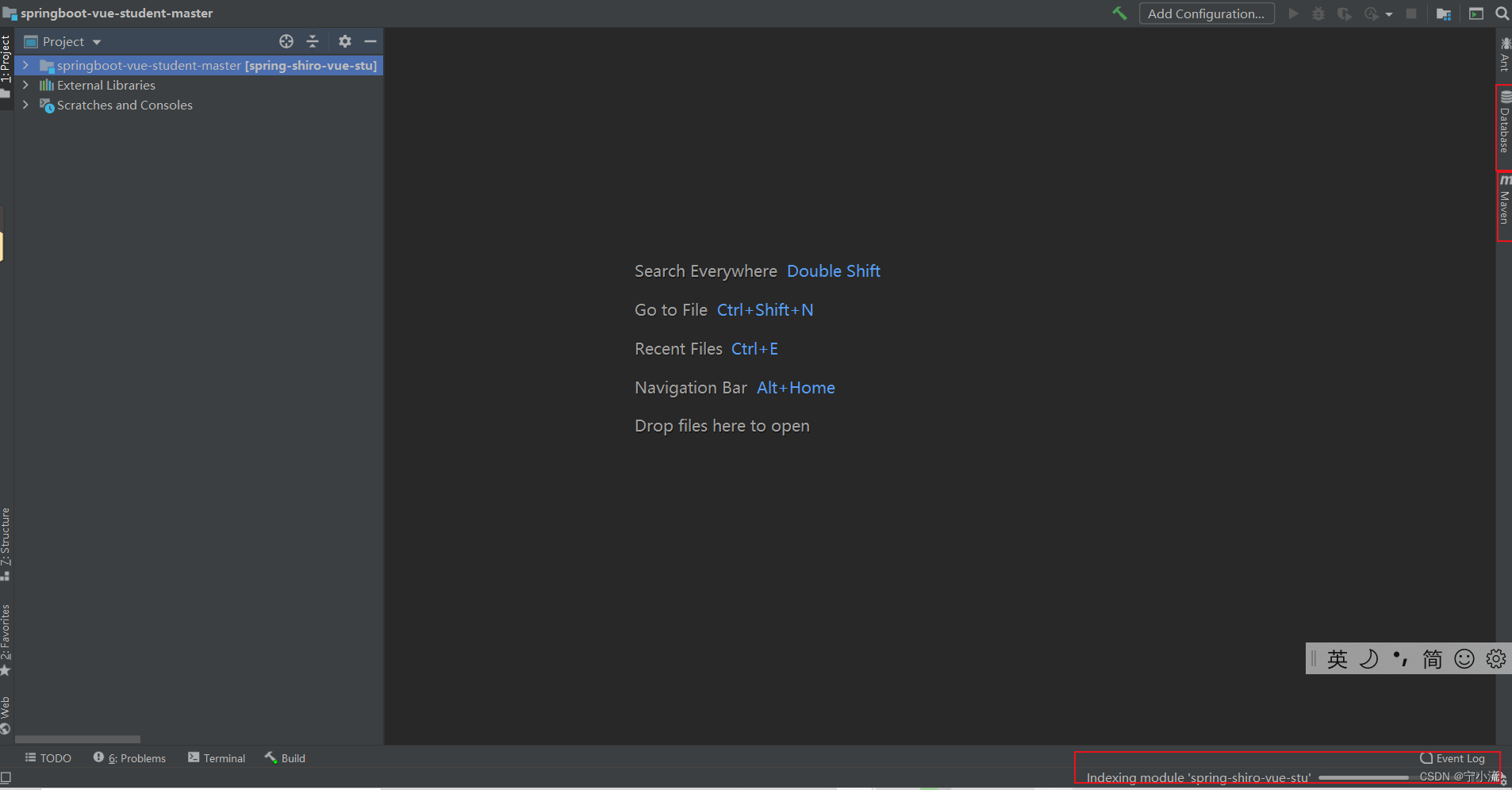The width and height of the screenshot is (1512, 790).
Task: Click the Run Anything icon
Action: 1476,13
